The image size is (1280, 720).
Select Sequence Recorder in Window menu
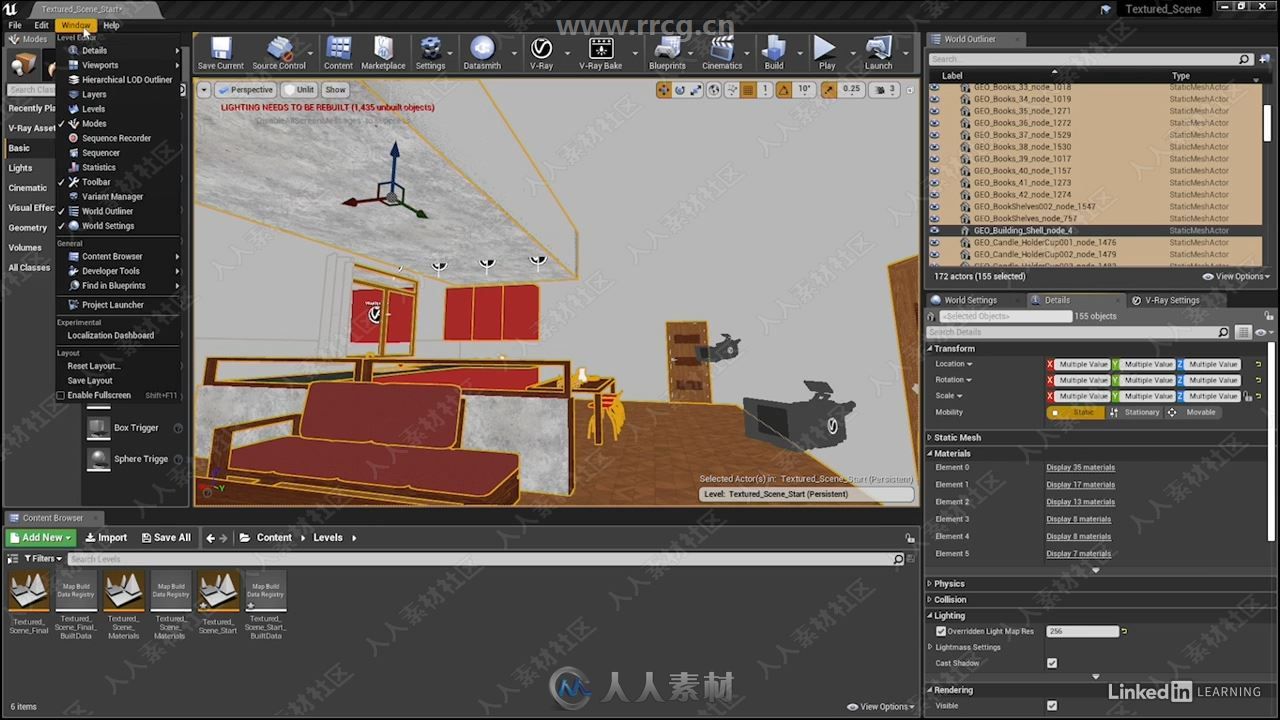[x=118, y=138]
